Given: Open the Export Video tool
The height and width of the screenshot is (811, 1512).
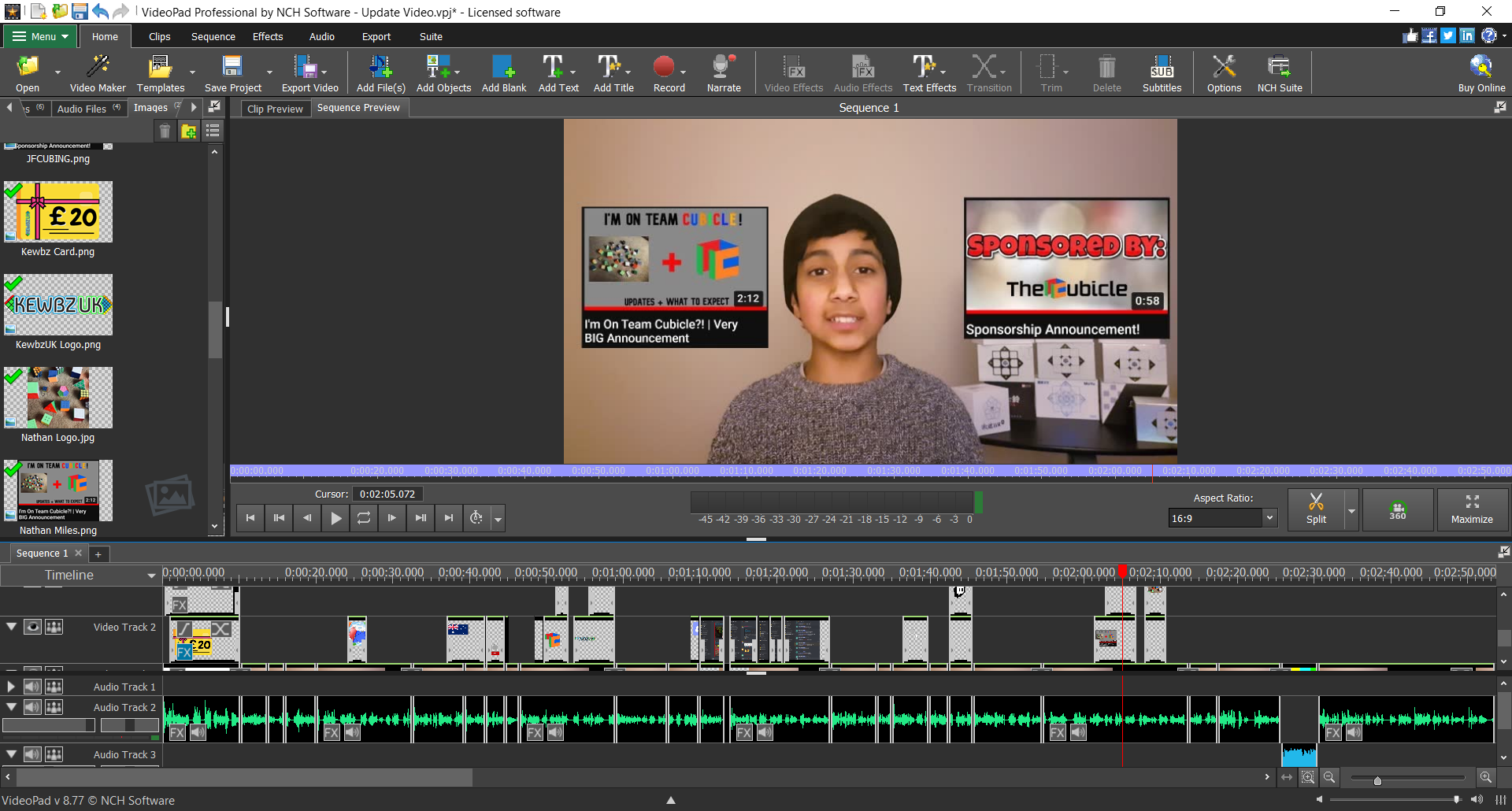Looking at the screenshot, I should (309, 73).
